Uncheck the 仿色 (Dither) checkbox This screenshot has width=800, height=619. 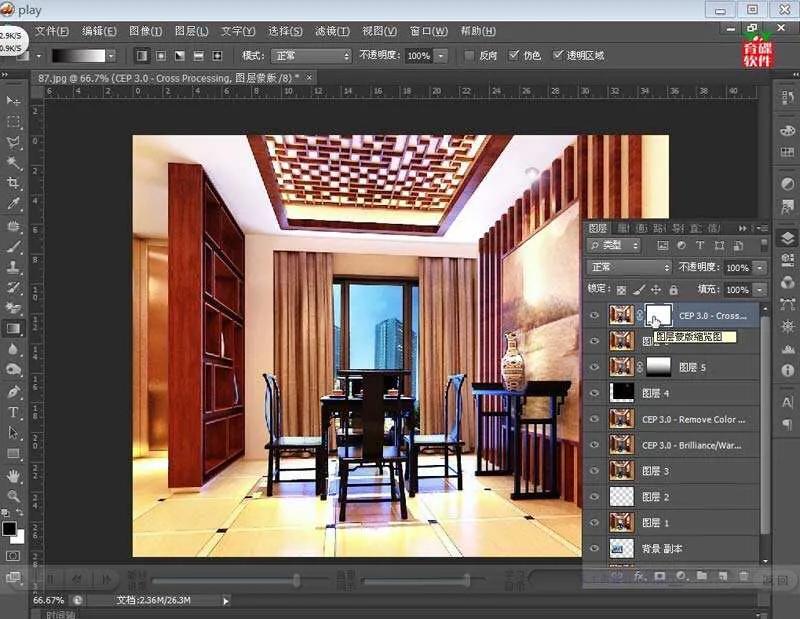tap(514, 56)
